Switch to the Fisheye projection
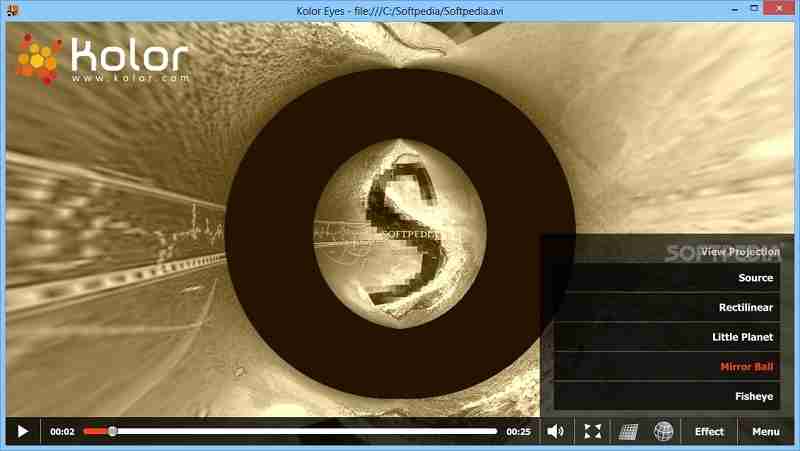This screenshot has height=451, width=800. pos(667,396)
